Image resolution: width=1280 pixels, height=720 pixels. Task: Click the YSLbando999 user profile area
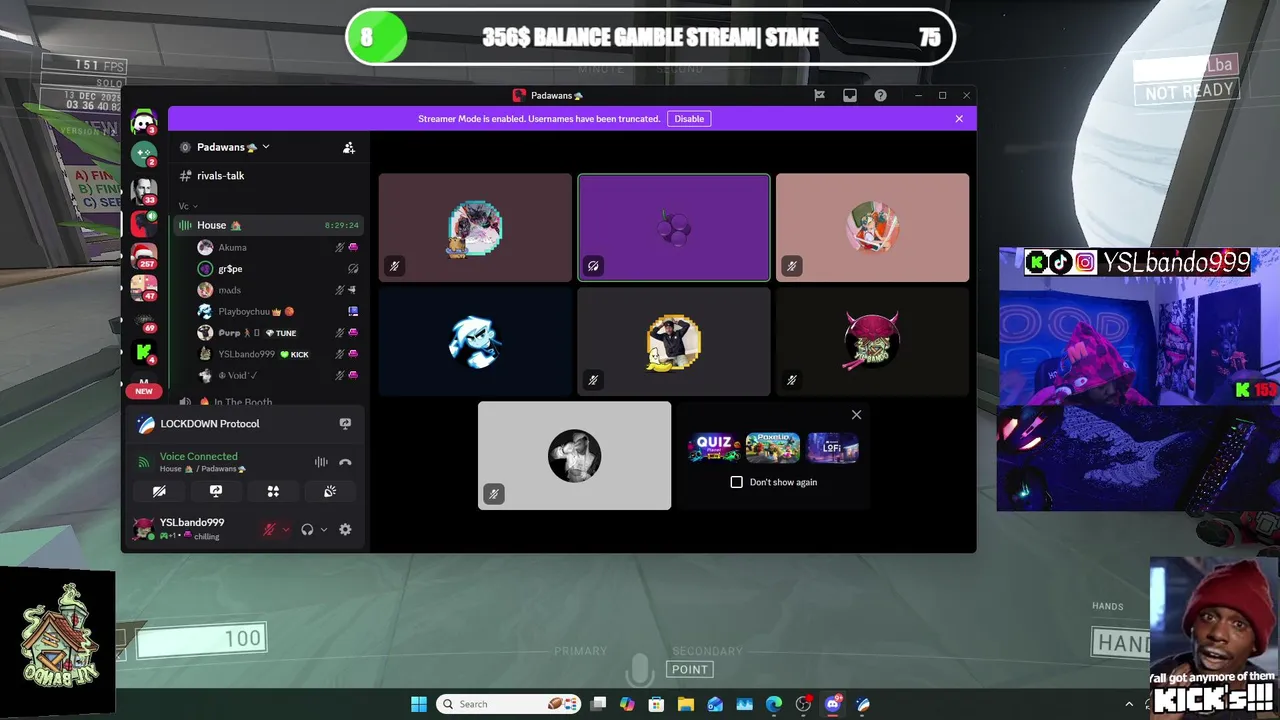click(191, 529)
